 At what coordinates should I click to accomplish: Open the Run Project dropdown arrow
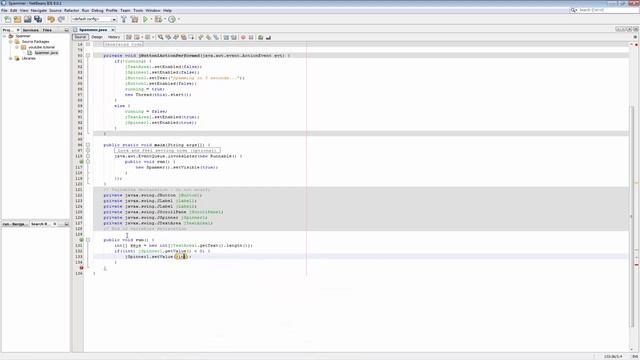(x=151, y=19)
